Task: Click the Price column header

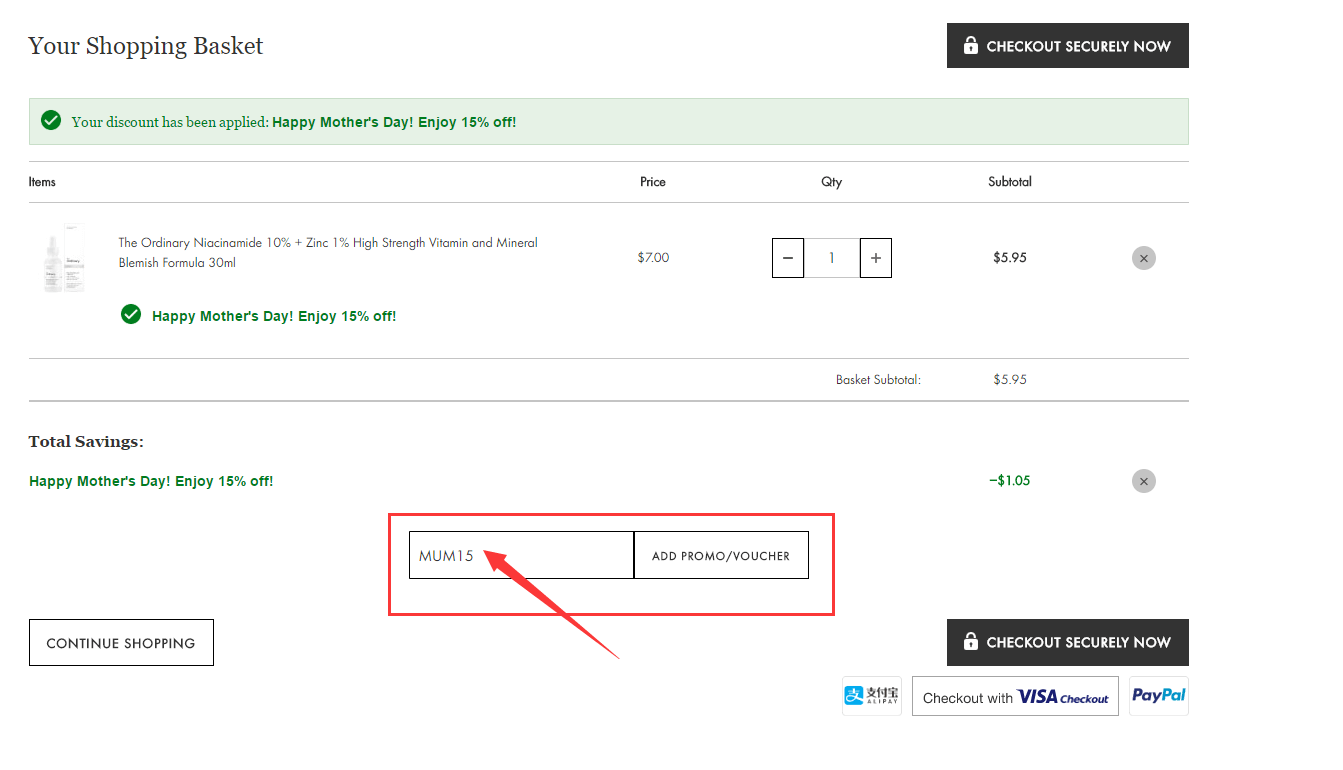Action: [x=653, y=182]
